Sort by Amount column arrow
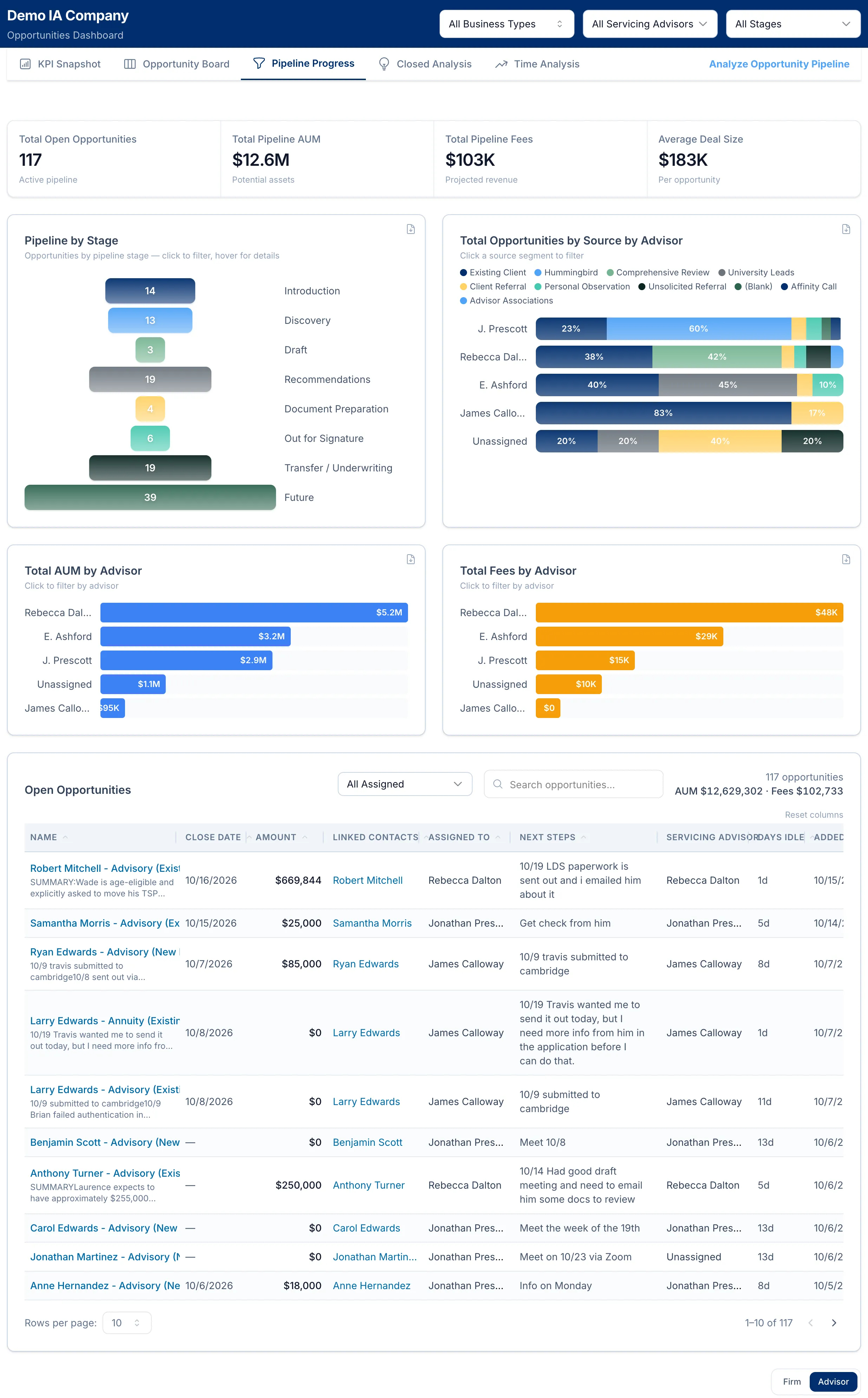 point(304,837)
